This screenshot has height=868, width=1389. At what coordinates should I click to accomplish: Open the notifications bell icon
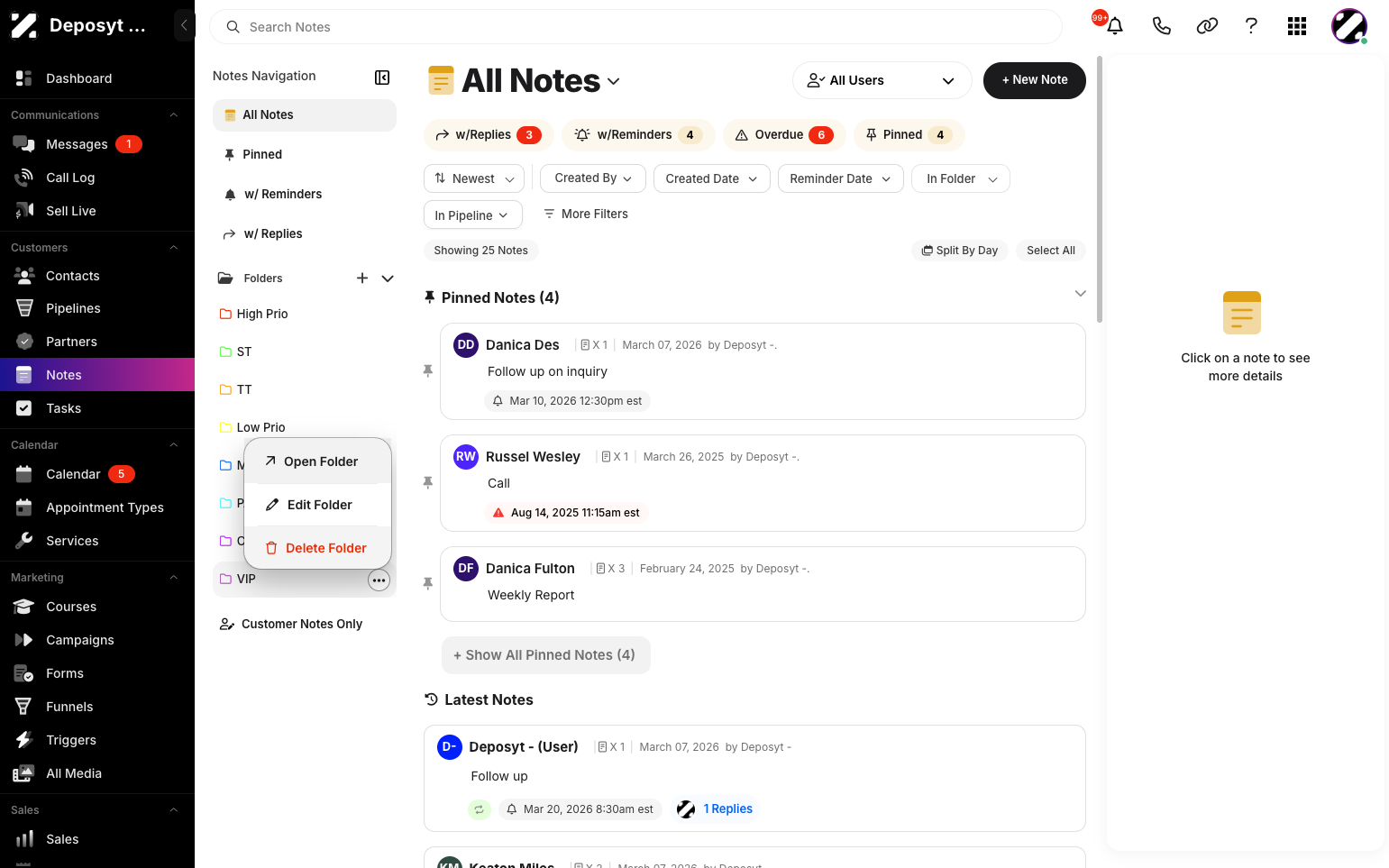click(1115, 26)
